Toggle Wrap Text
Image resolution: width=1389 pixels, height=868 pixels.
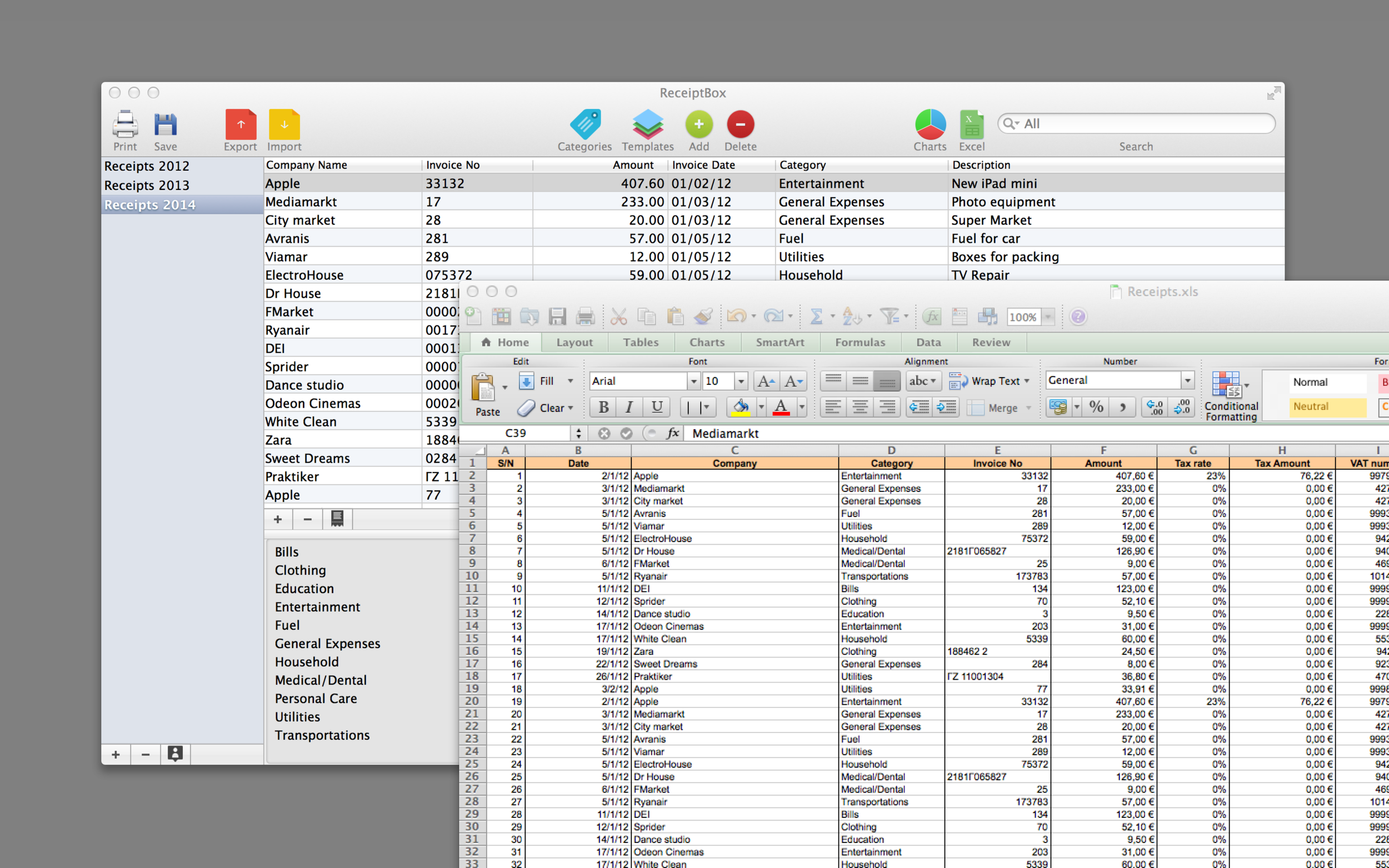pos(989,380)
